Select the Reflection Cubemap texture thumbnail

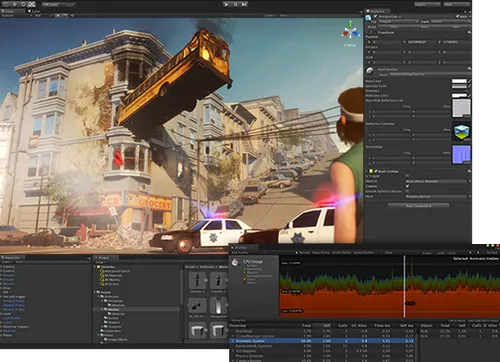point(461,131)
